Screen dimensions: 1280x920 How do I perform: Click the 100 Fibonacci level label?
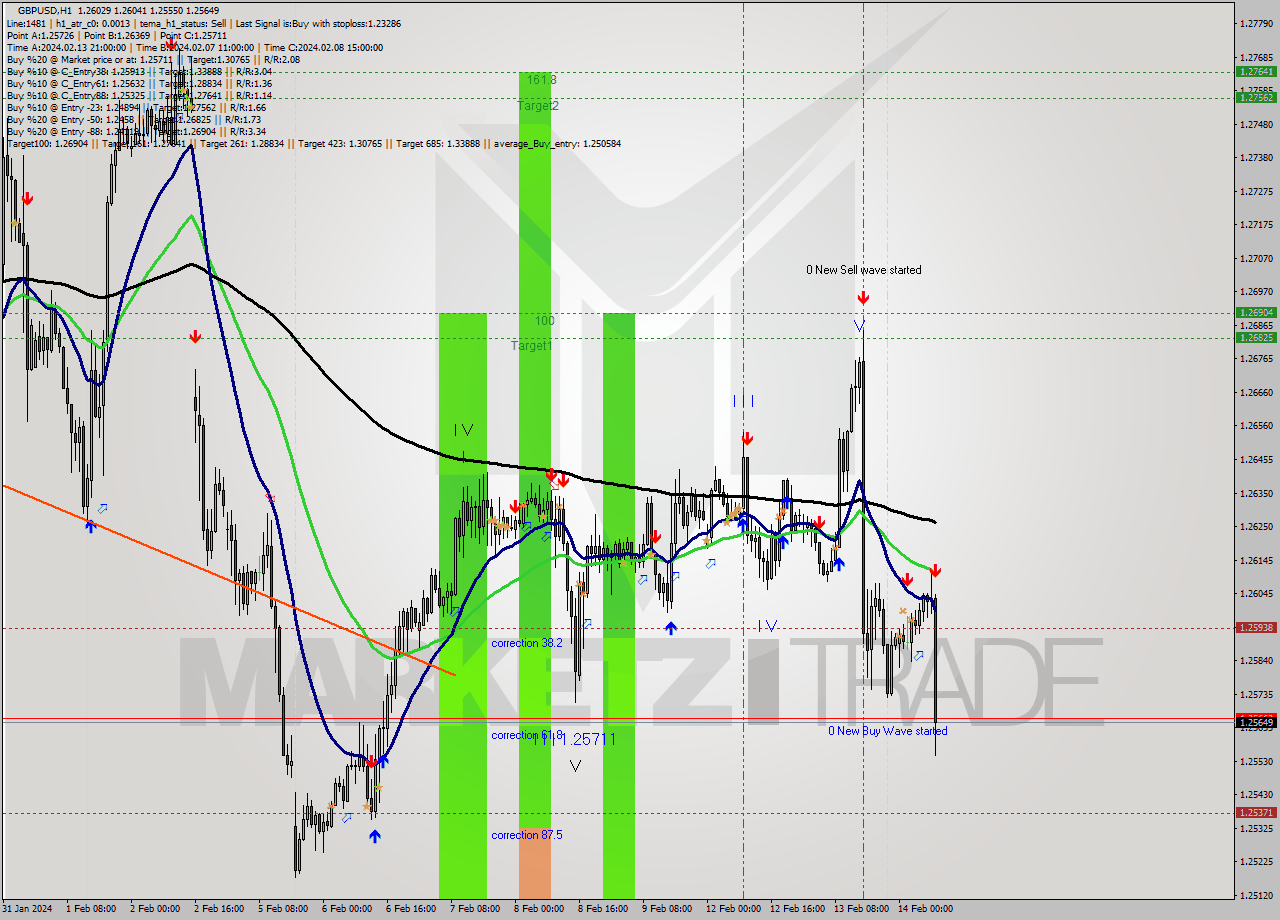(544, 321)
